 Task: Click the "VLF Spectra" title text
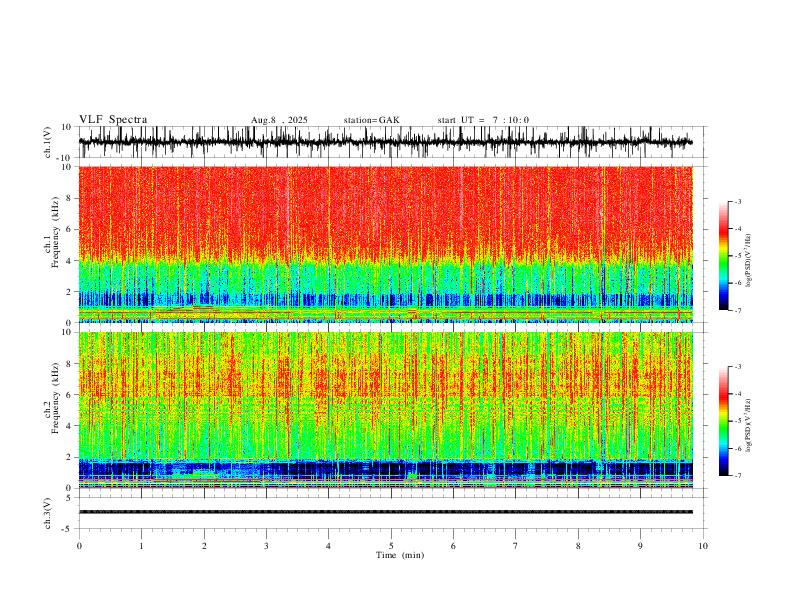(x=113, y=120)
